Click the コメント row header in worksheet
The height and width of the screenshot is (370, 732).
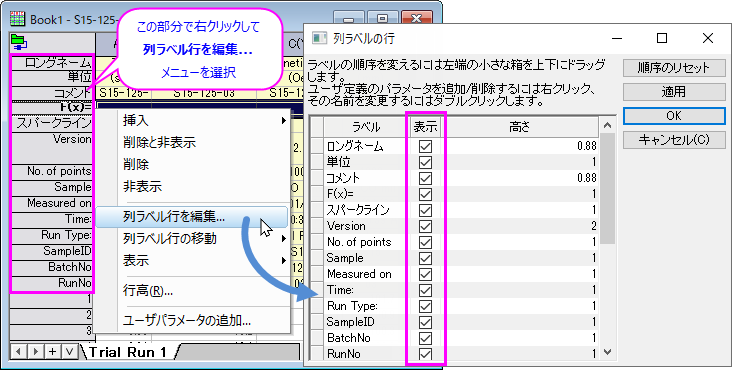point(52,92)
